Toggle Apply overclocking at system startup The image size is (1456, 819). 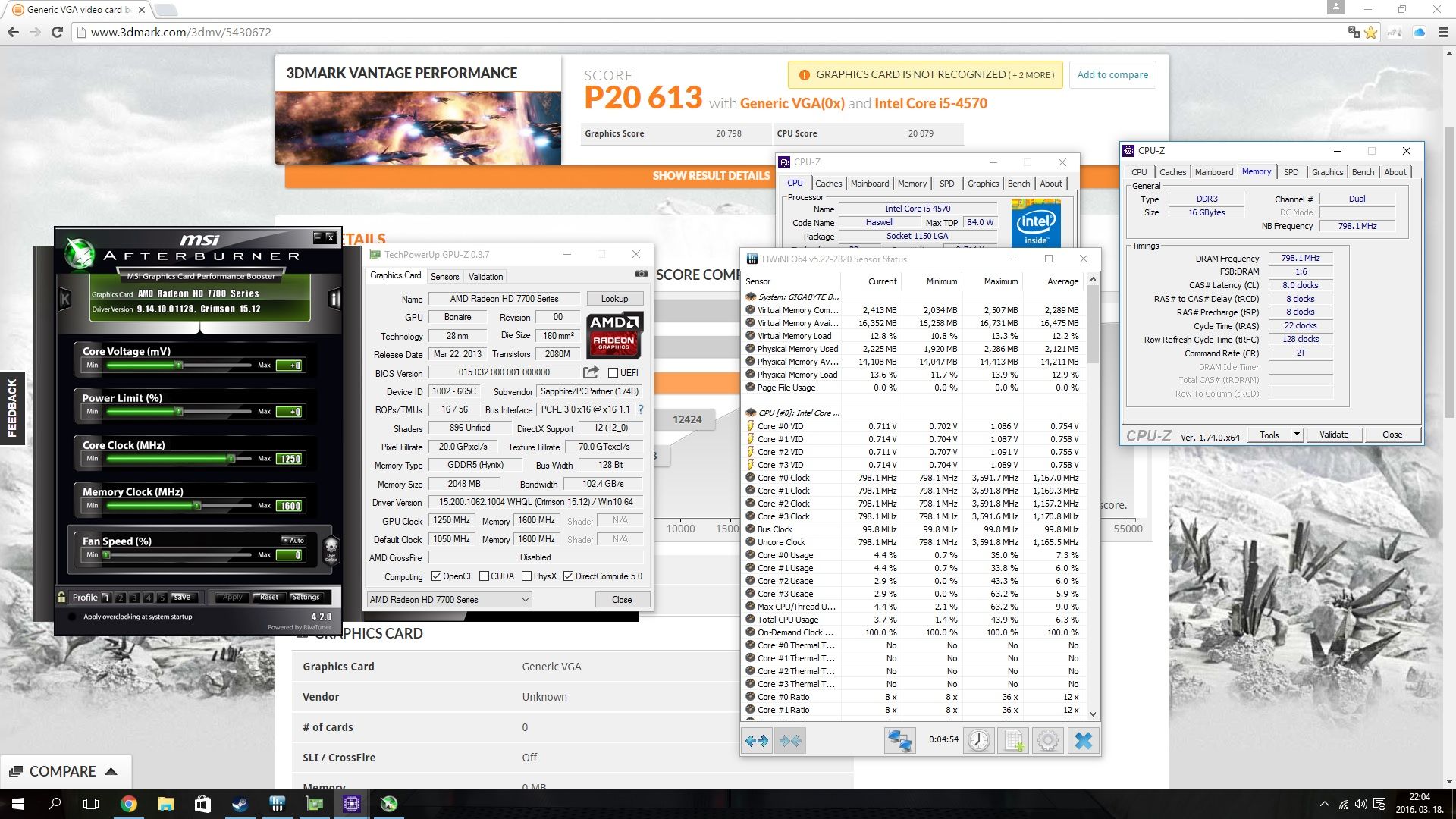pos(71,617)
